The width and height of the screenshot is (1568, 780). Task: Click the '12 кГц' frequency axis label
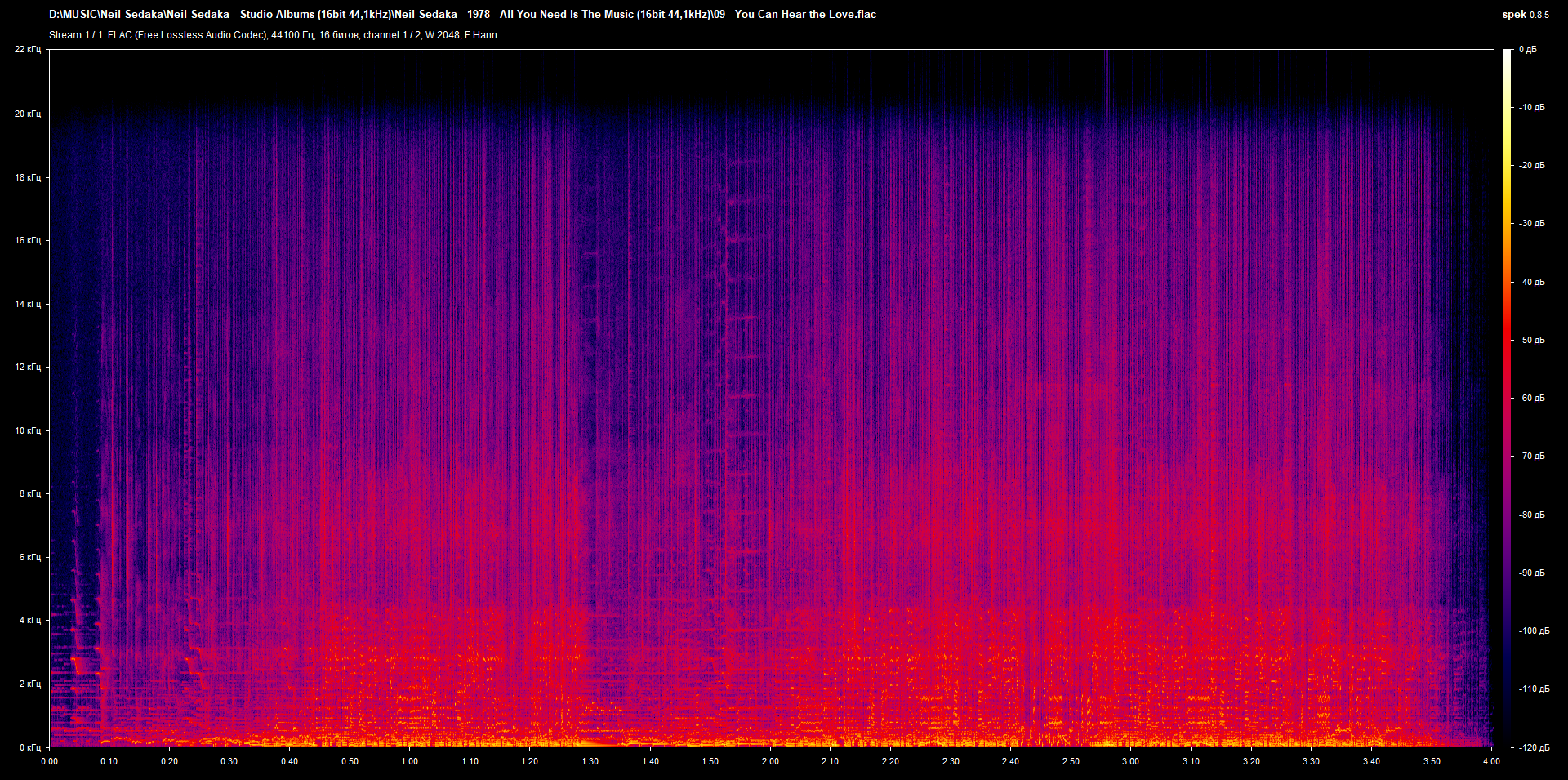point(28,367)
